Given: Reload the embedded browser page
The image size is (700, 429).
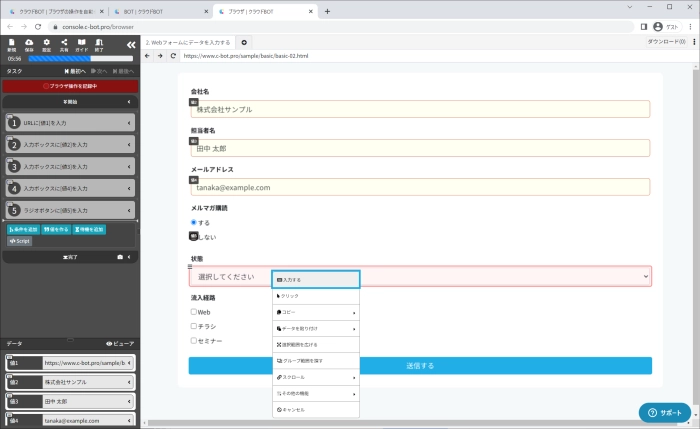Looking at the screenshot, I should [x=173, y=56].
